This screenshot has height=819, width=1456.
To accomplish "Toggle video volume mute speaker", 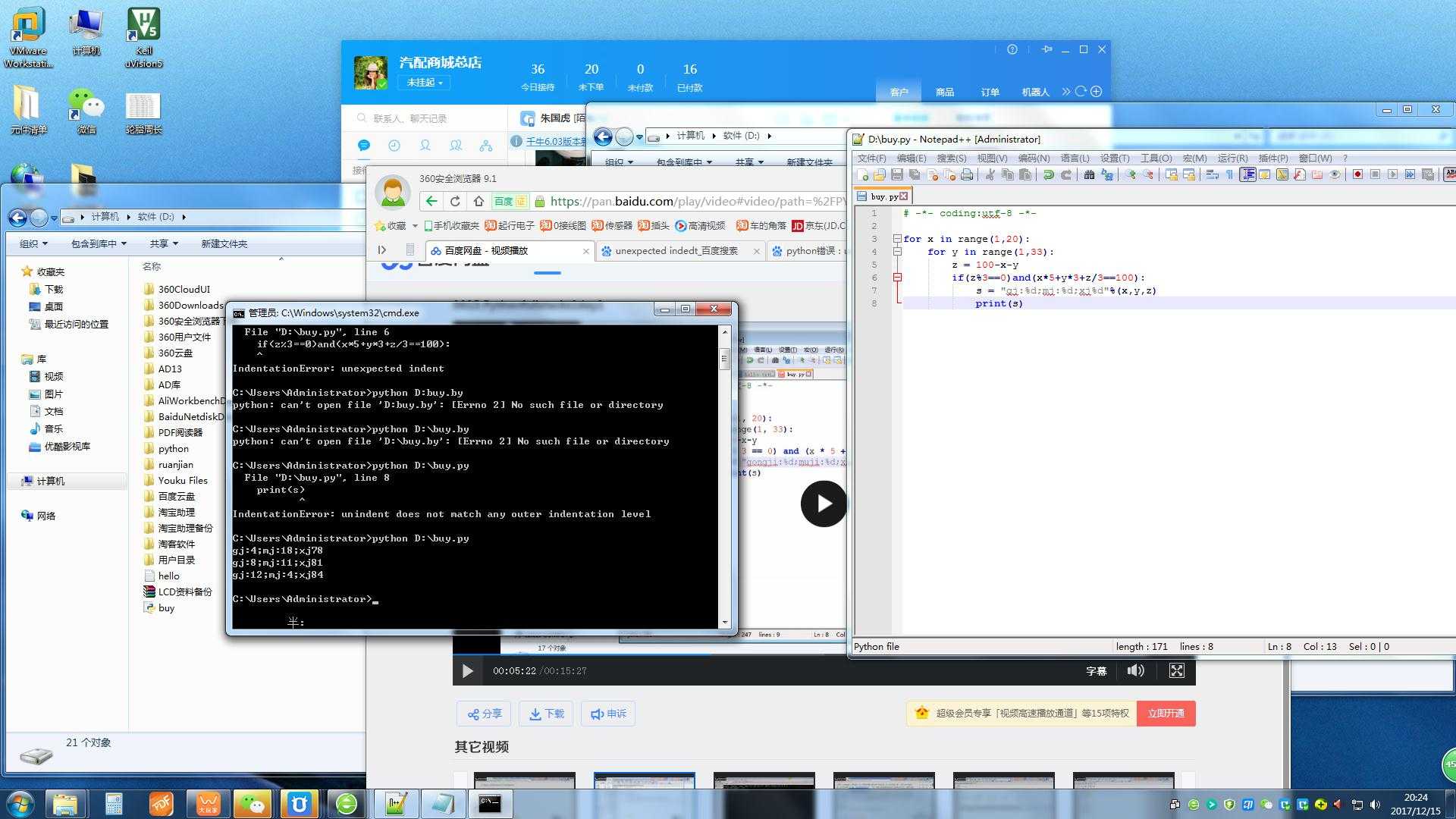I will [1135, 670].
